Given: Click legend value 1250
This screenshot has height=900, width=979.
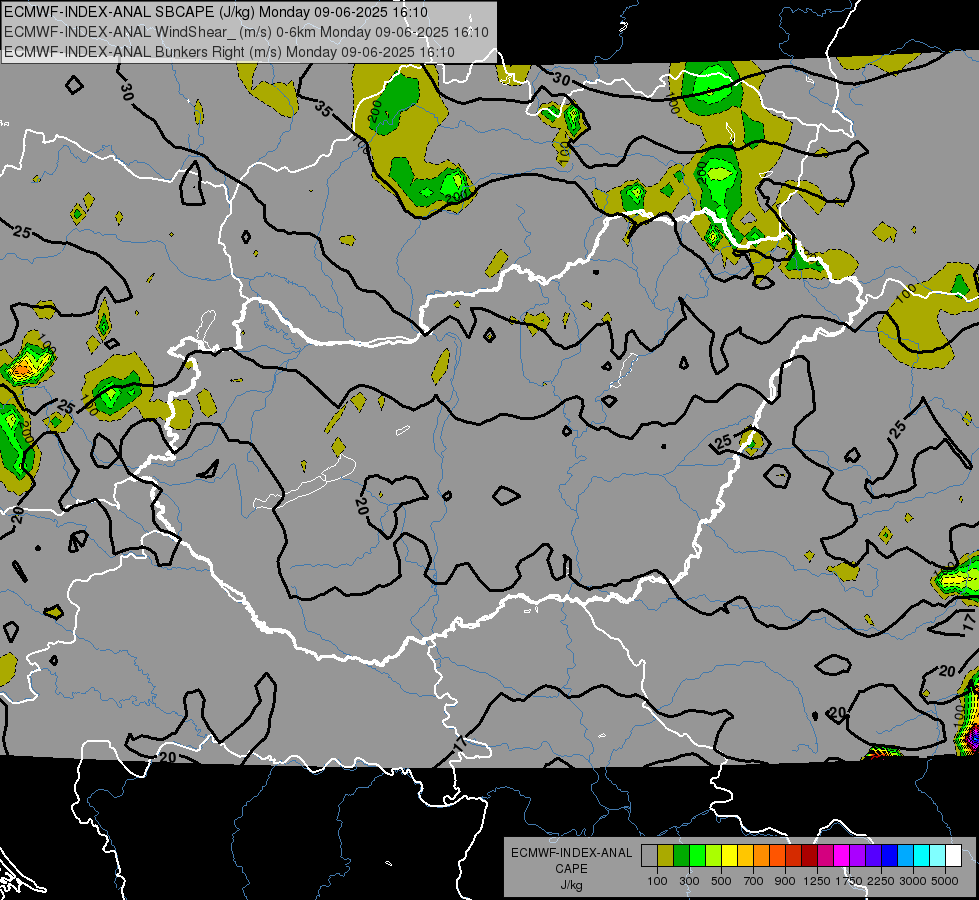Looking at the screenshot, I should 817,881.
